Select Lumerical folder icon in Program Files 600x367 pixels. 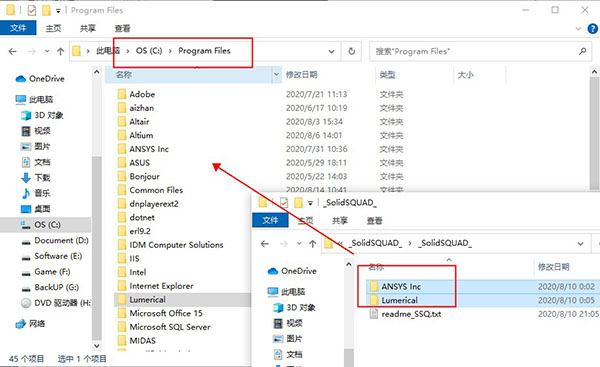coord(122,300)
